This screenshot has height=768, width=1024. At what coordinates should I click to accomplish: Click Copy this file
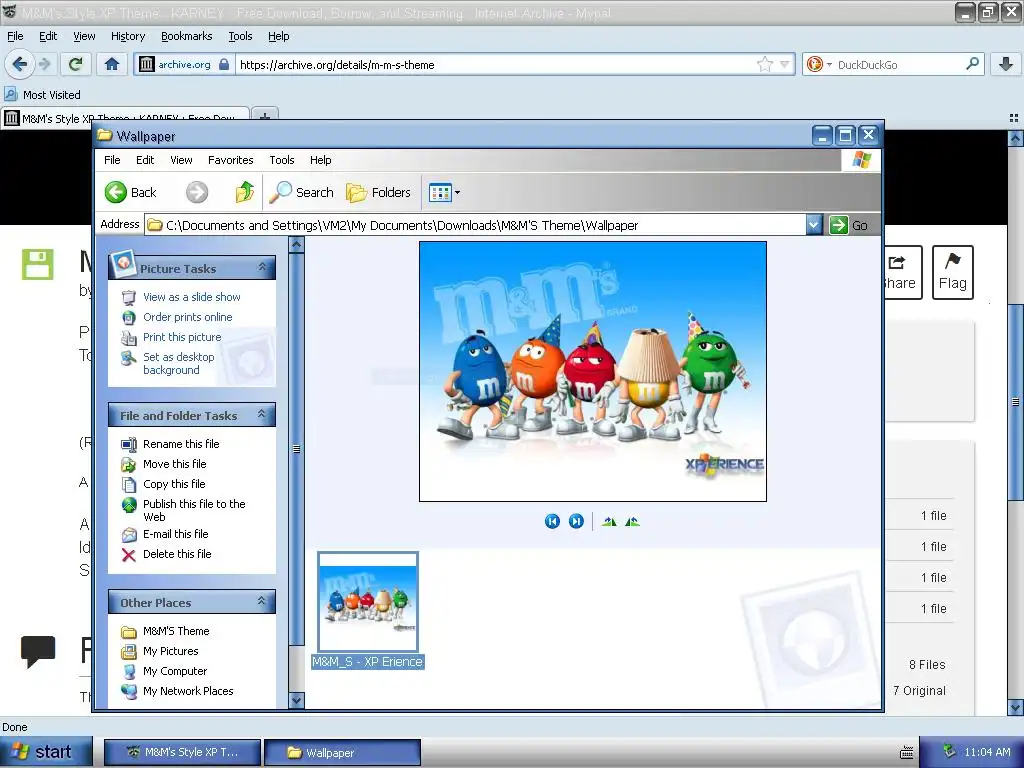point(174,484)
